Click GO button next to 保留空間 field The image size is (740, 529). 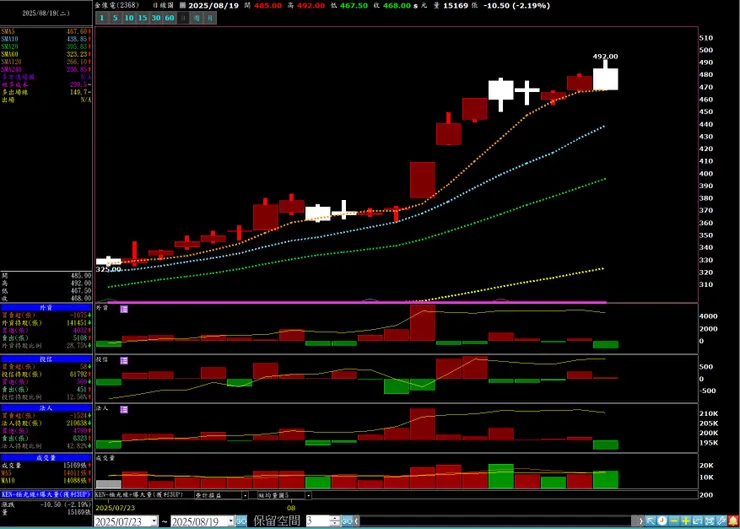point(347,521)
